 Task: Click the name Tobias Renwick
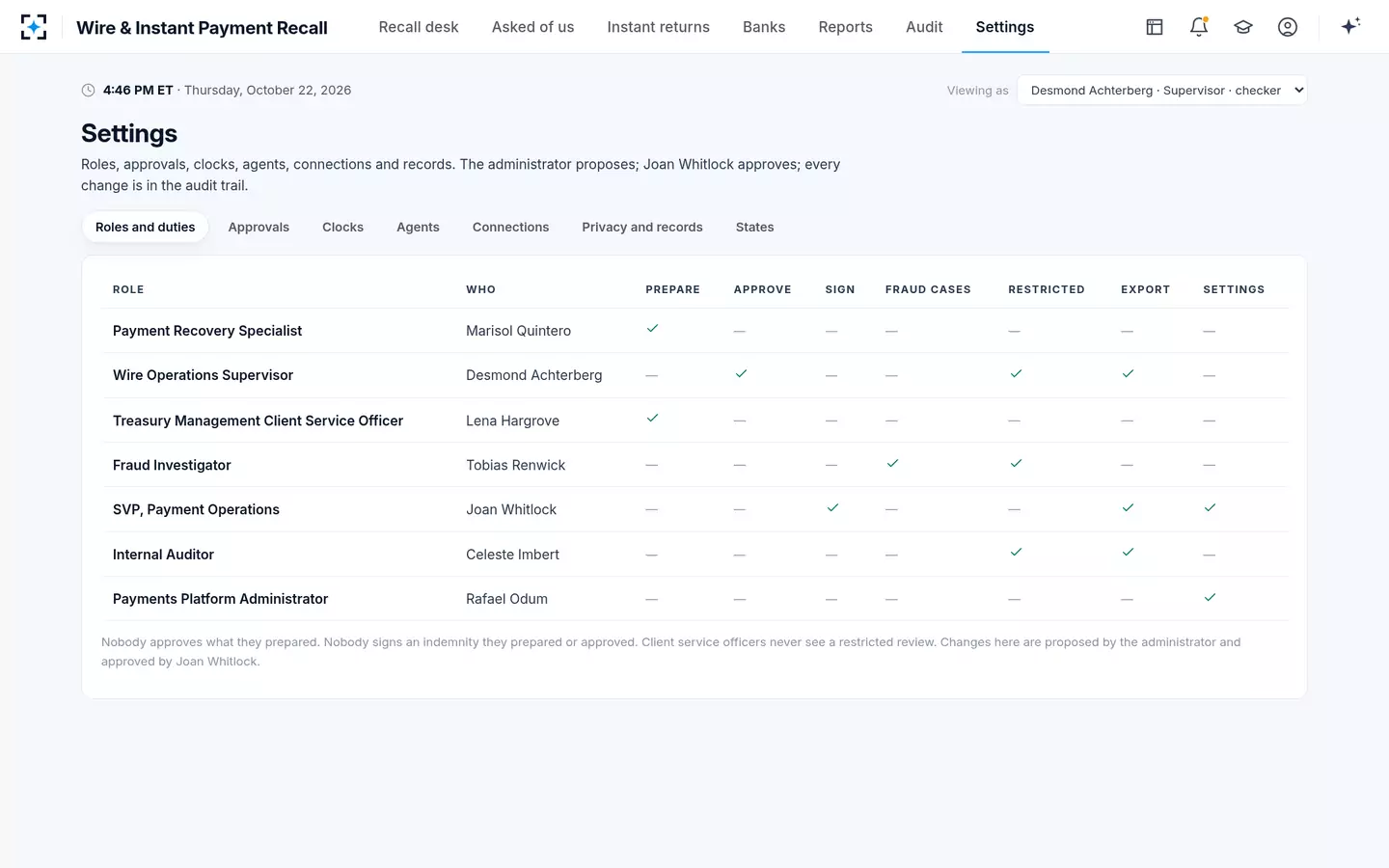pyautogui.click(x=515, y=465)
